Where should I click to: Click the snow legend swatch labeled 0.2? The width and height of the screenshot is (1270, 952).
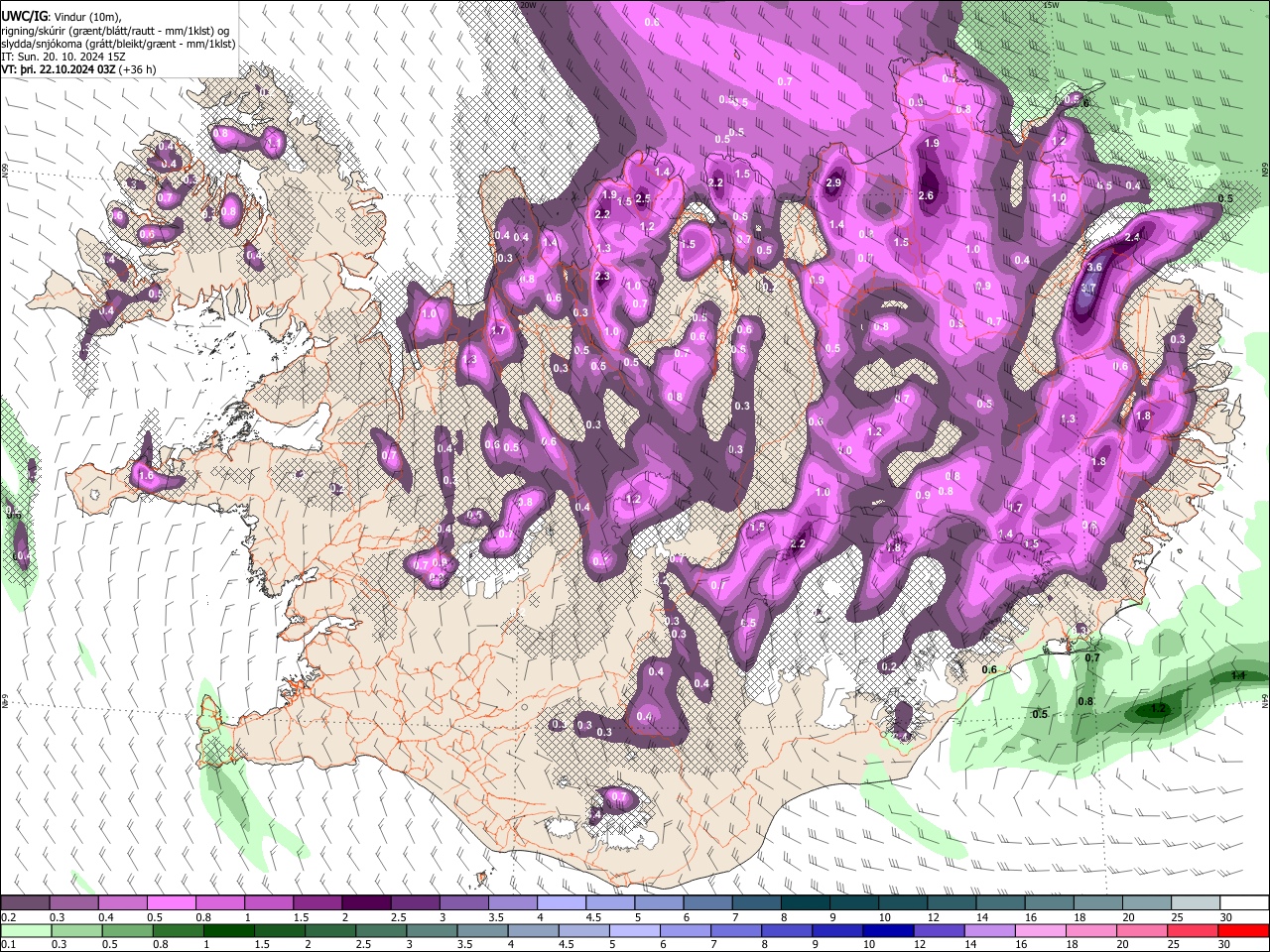click(x=25, y=903)
